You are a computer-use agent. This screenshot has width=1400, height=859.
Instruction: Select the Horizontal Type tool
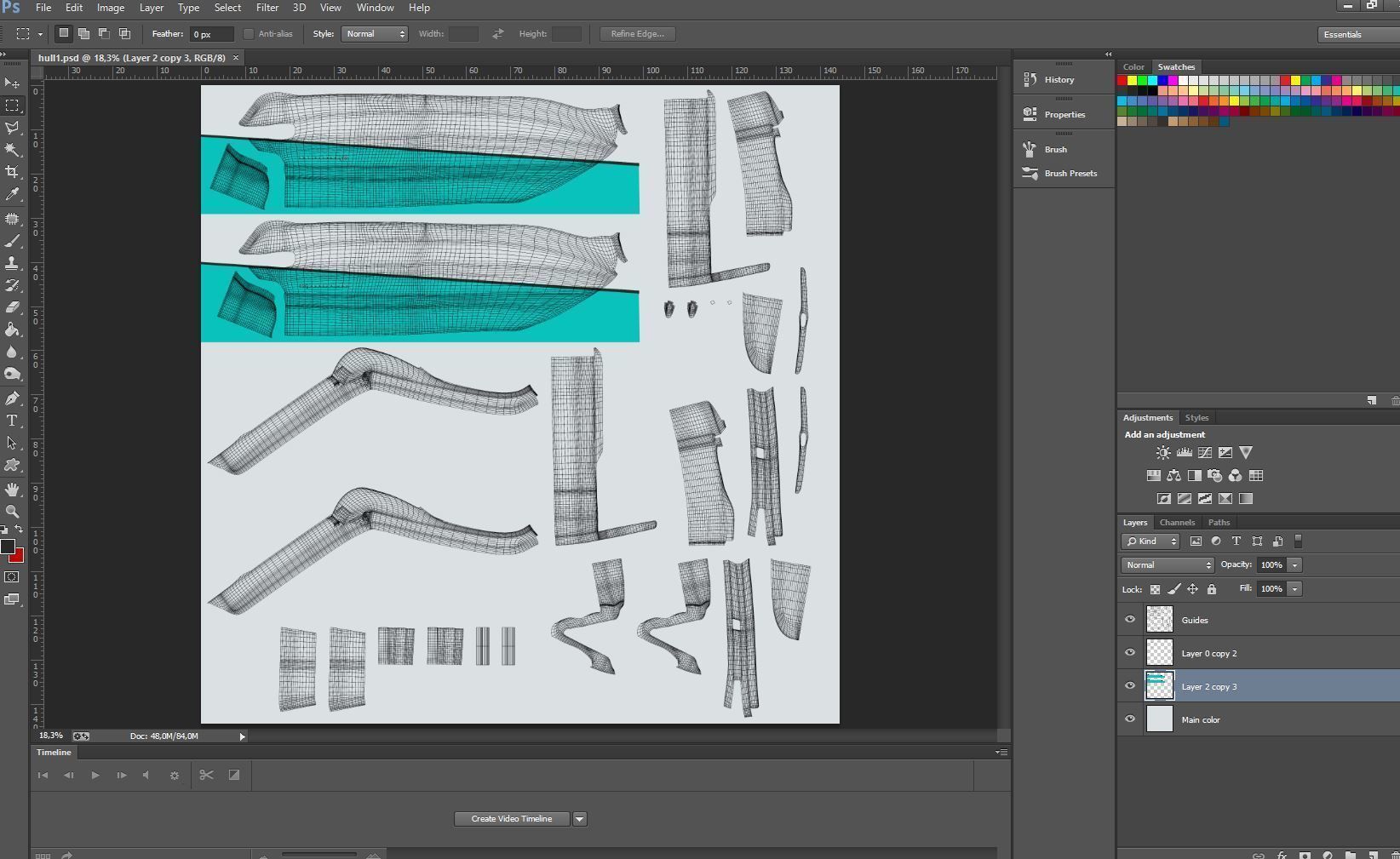click(12, 421)
